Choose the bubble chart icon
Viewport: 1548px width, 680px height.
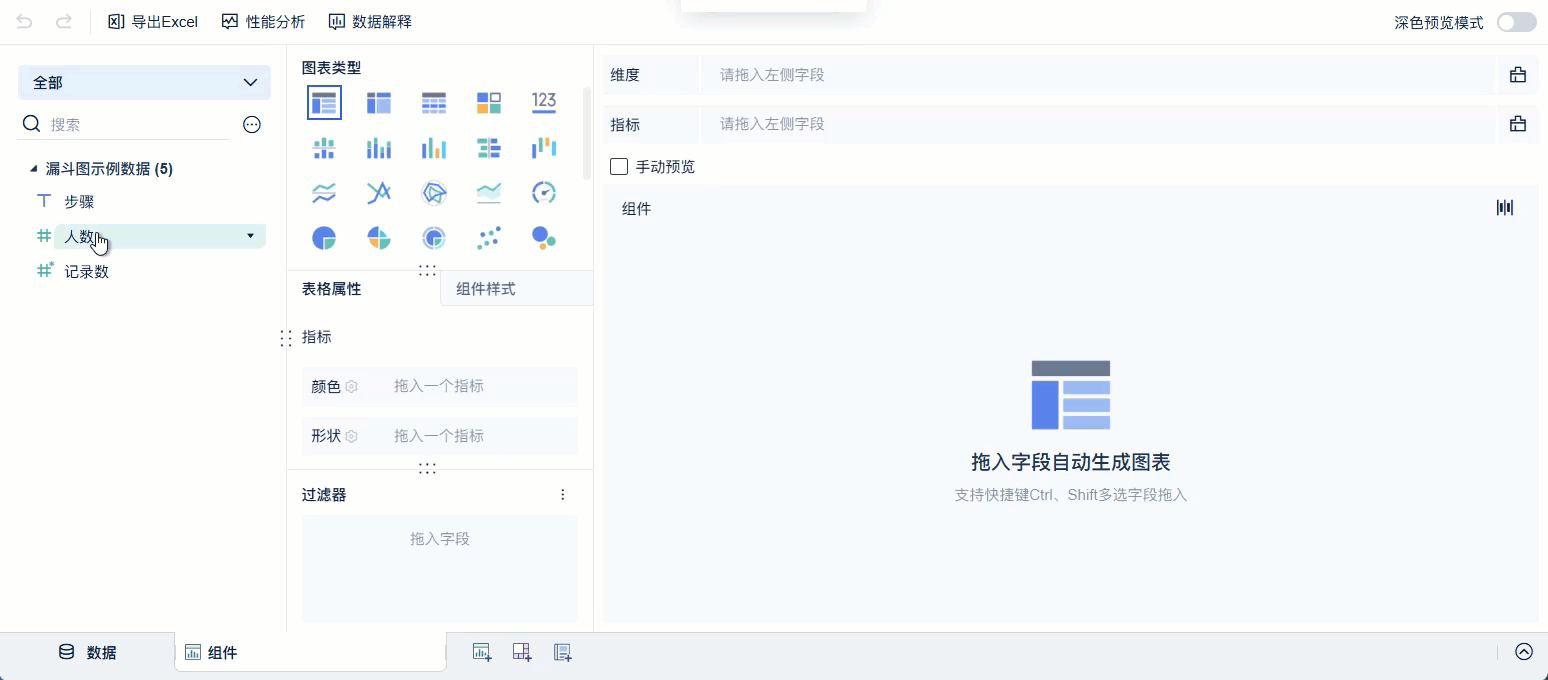544,238
